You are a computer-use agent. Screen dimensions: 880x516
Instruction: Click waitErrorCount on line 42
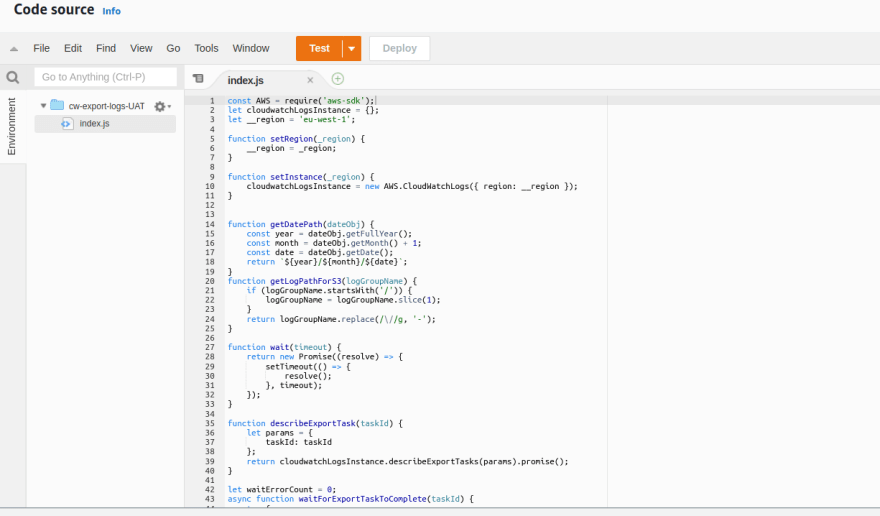(x=279, y=490)
